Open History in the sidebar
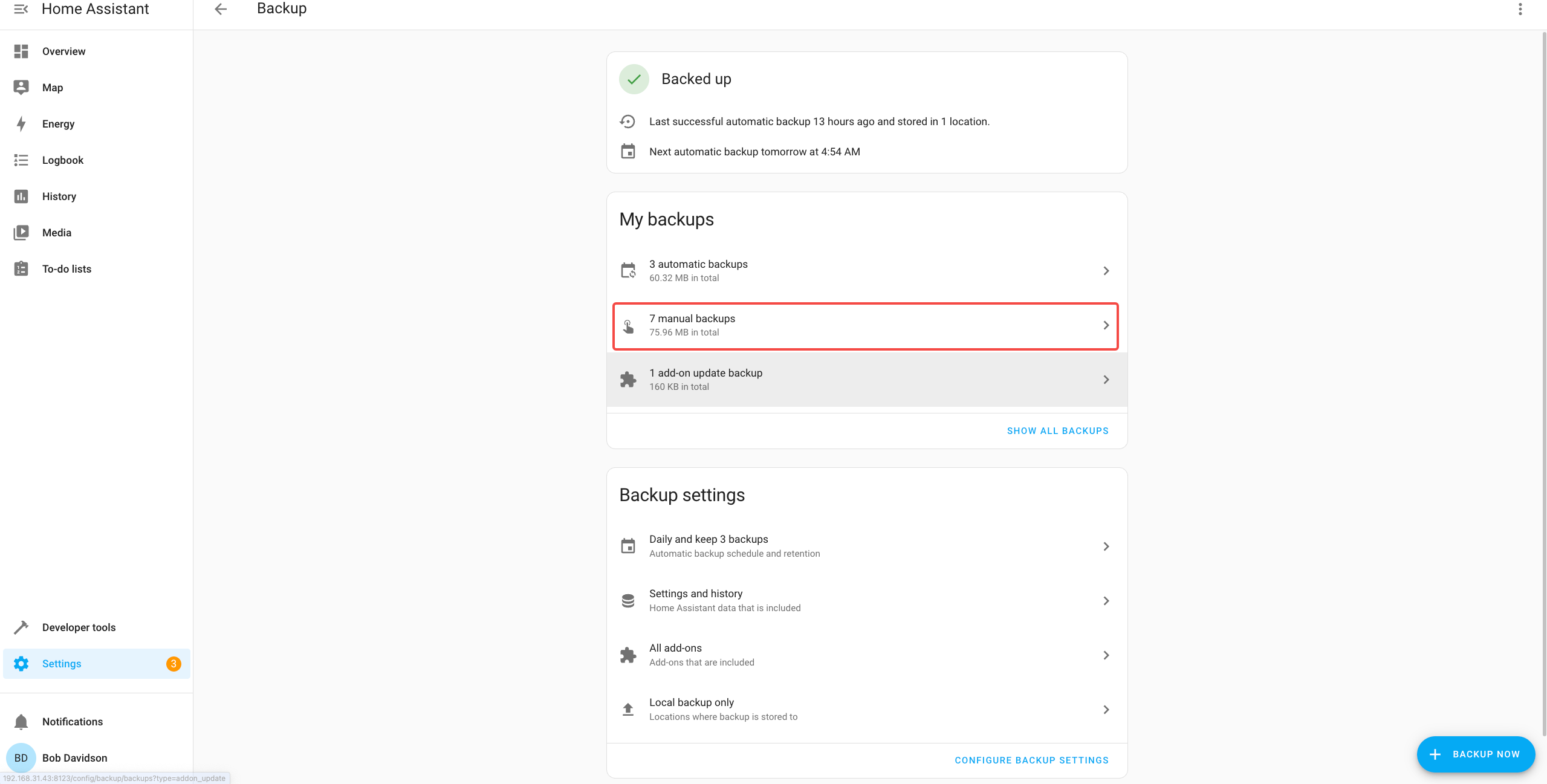Image resolution: width=1547 pixels, height=784 pixels. pyautogui.click(x=97, y=196)
